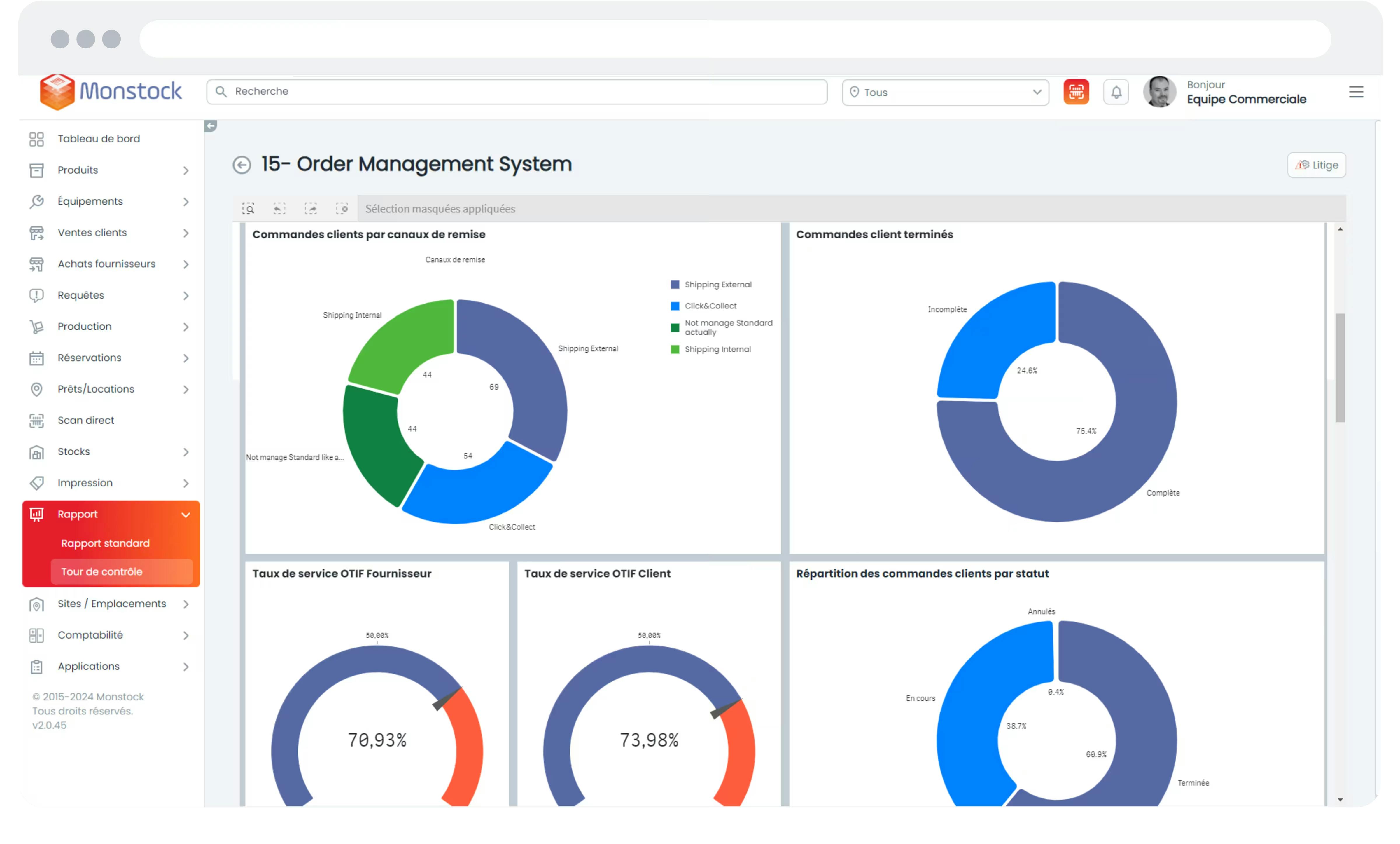
Task: Expand the Production chevron
Action: [x=186, y=327]
